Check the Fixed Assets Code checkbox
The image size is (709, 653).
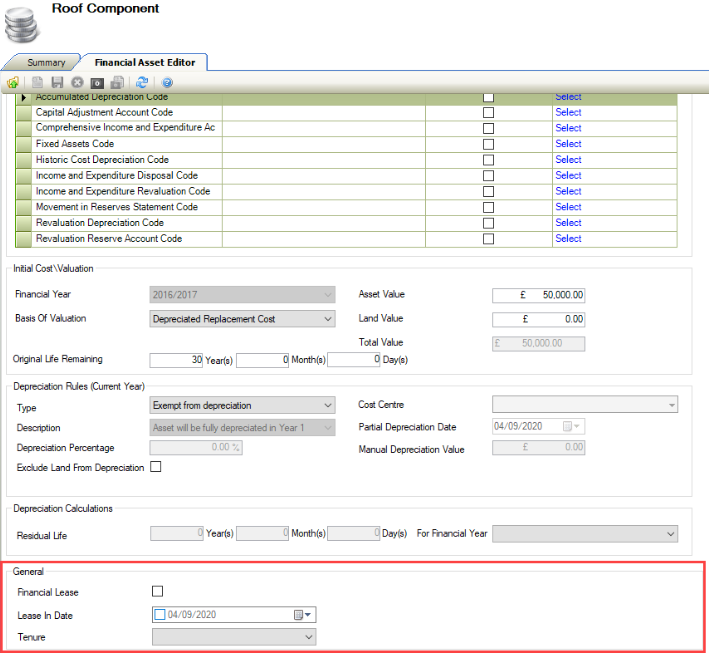(488, 144)
